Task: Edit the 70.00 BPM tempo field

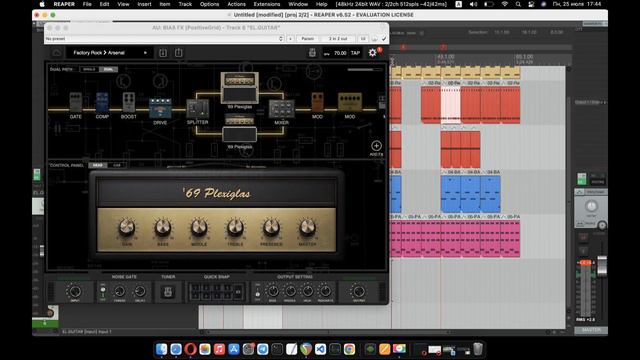Action: 340,53
